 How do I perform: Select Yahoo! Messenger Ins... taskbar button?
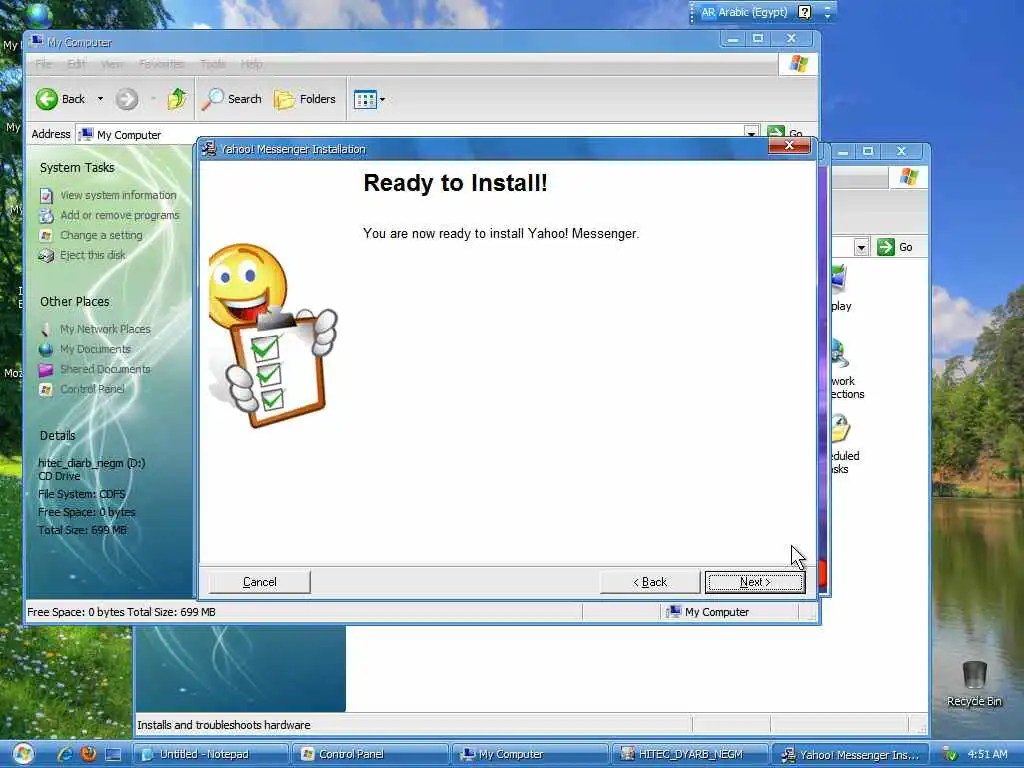[x=850, y=754]
